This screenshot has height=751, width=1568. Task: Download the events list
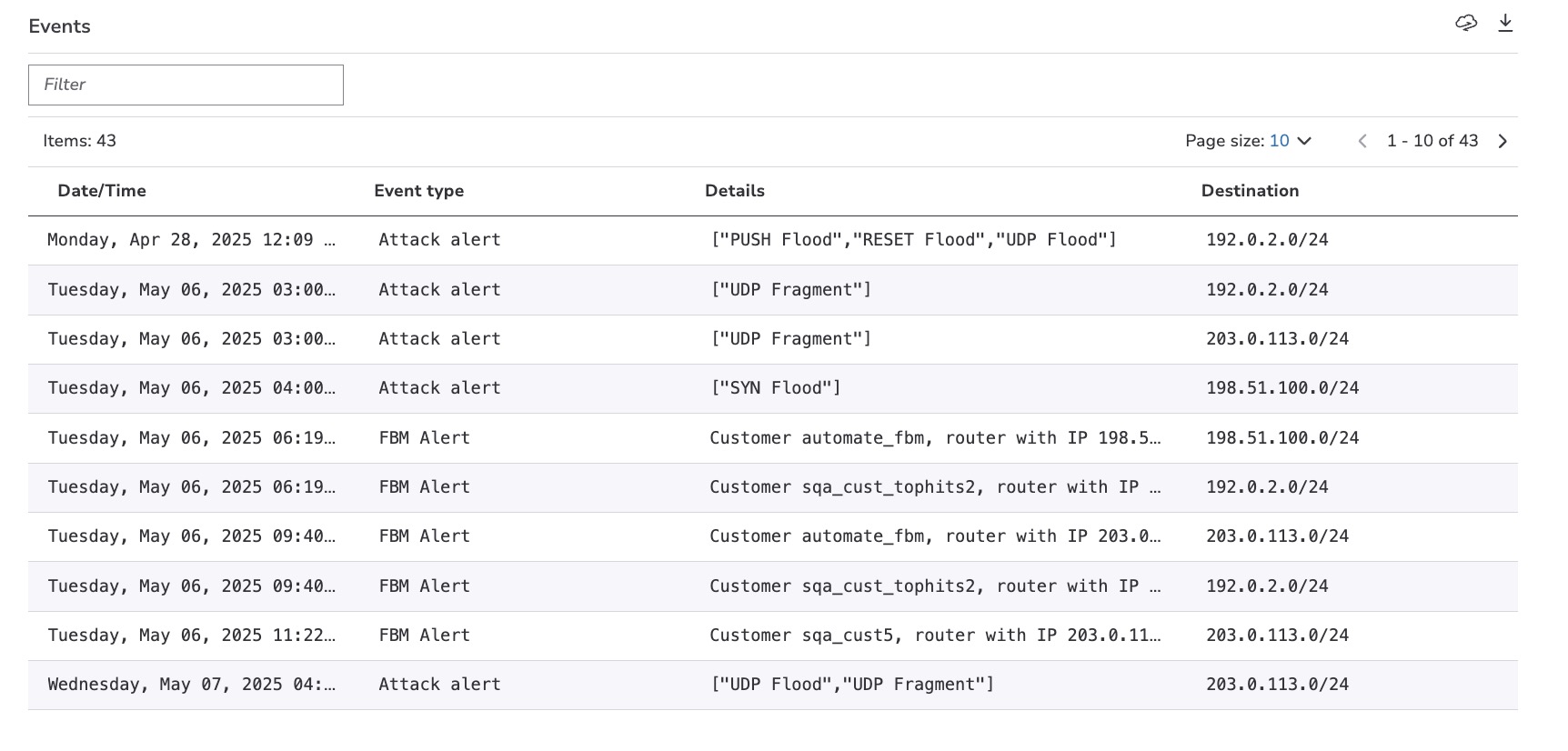pyautogui.click(x=1505, y=24)
